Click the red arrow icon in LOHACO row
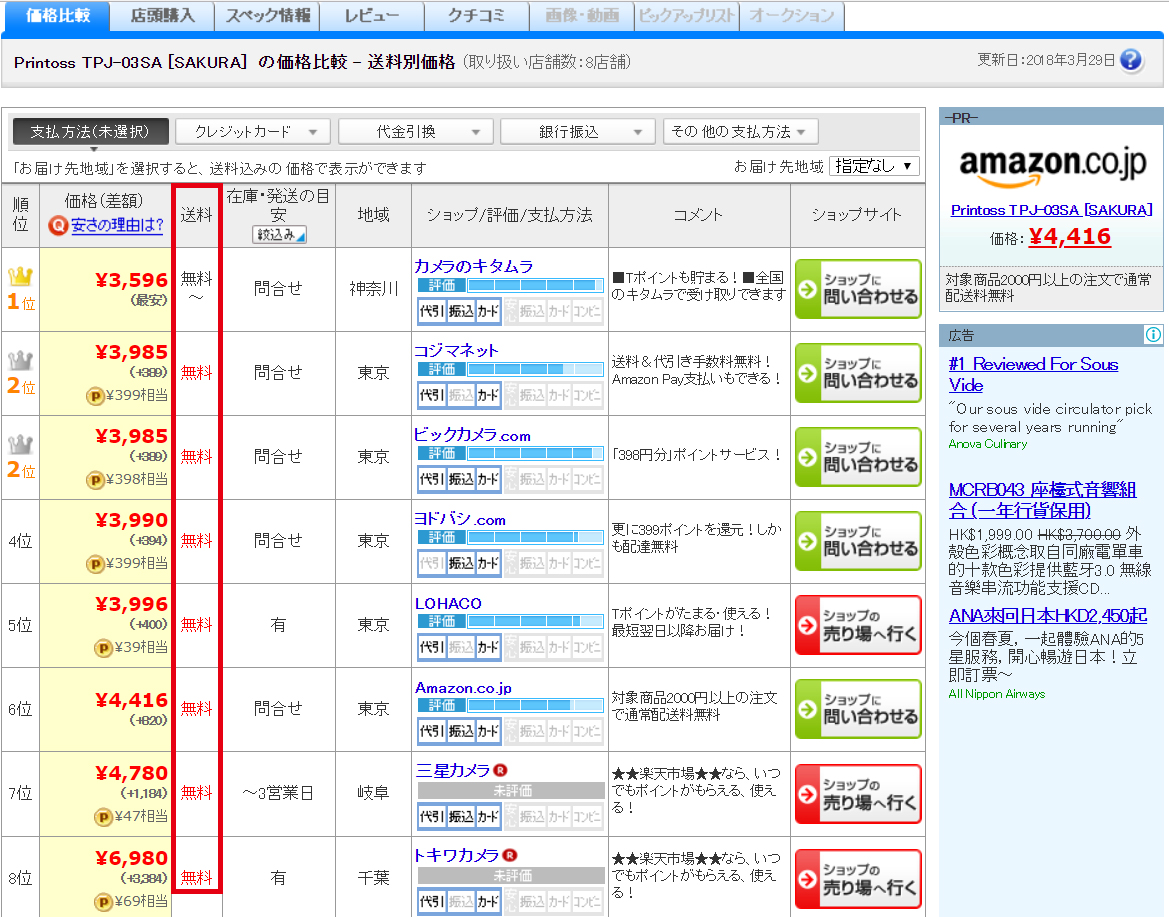This screenshot has width=1169, height=917. click(x=807, y=625)
